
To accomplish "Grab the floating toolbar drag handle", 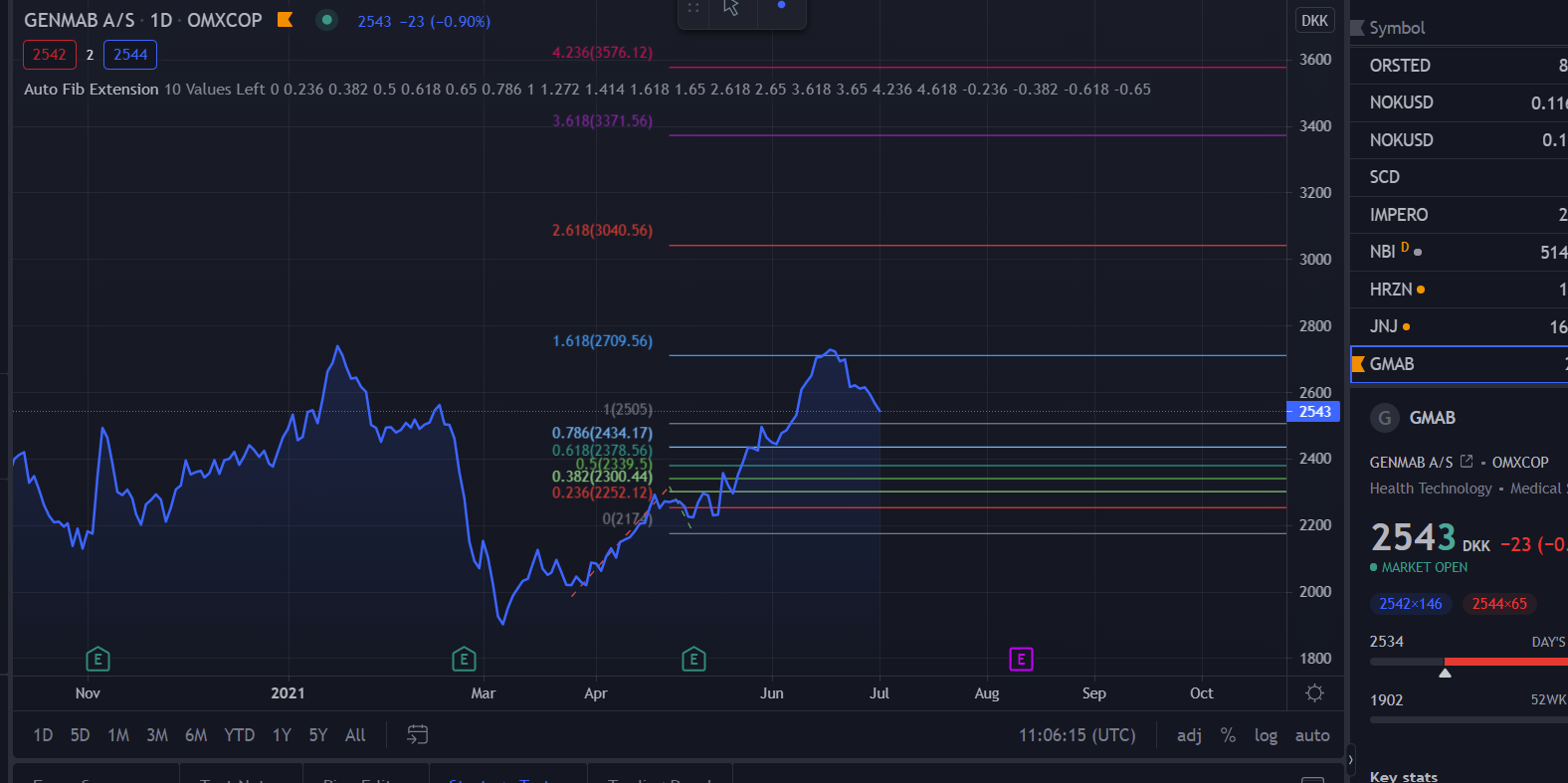I will (x=693, y=8).
